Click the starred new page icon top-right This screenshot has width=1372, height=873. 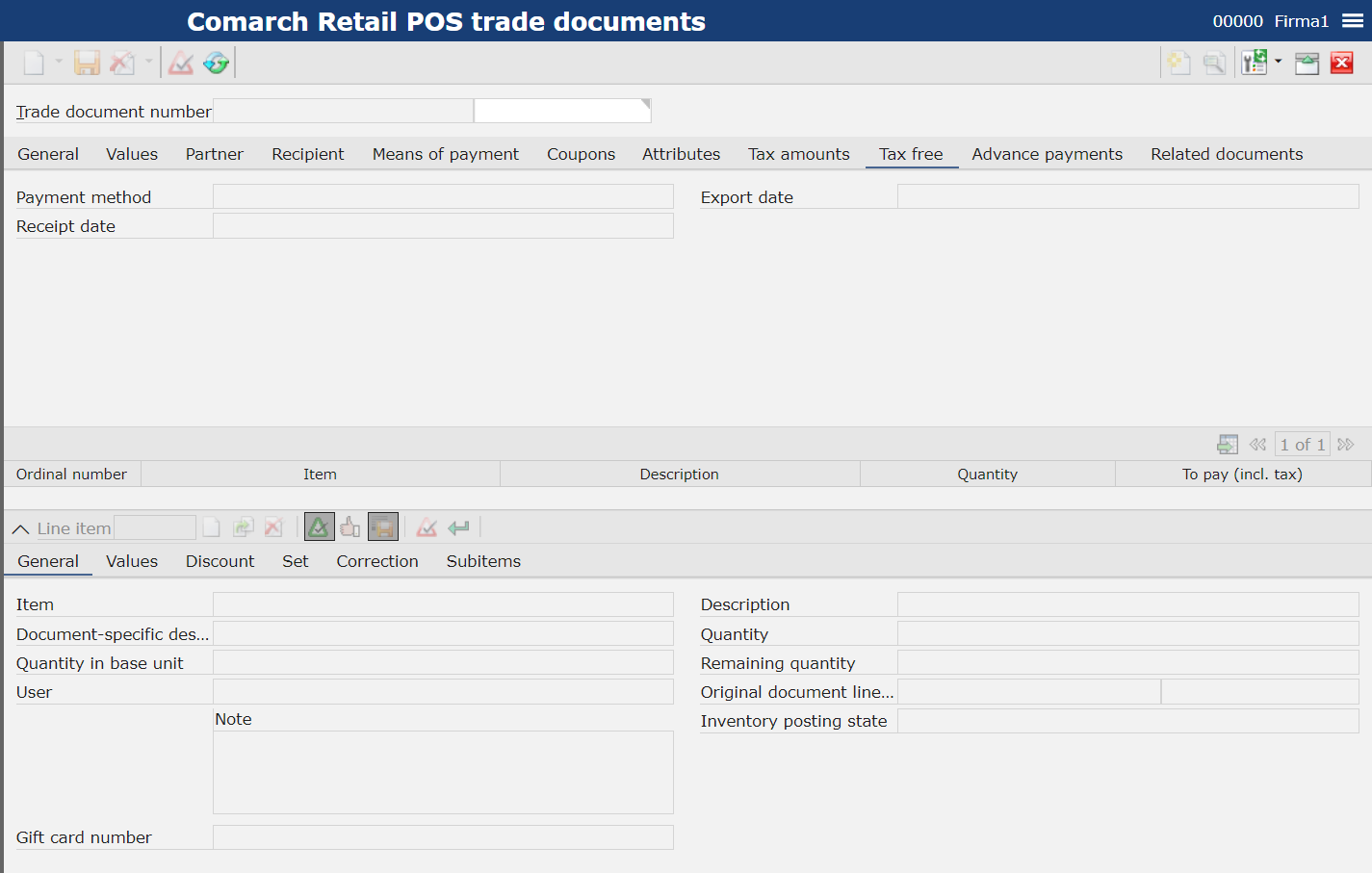[x=1179, y=64]
